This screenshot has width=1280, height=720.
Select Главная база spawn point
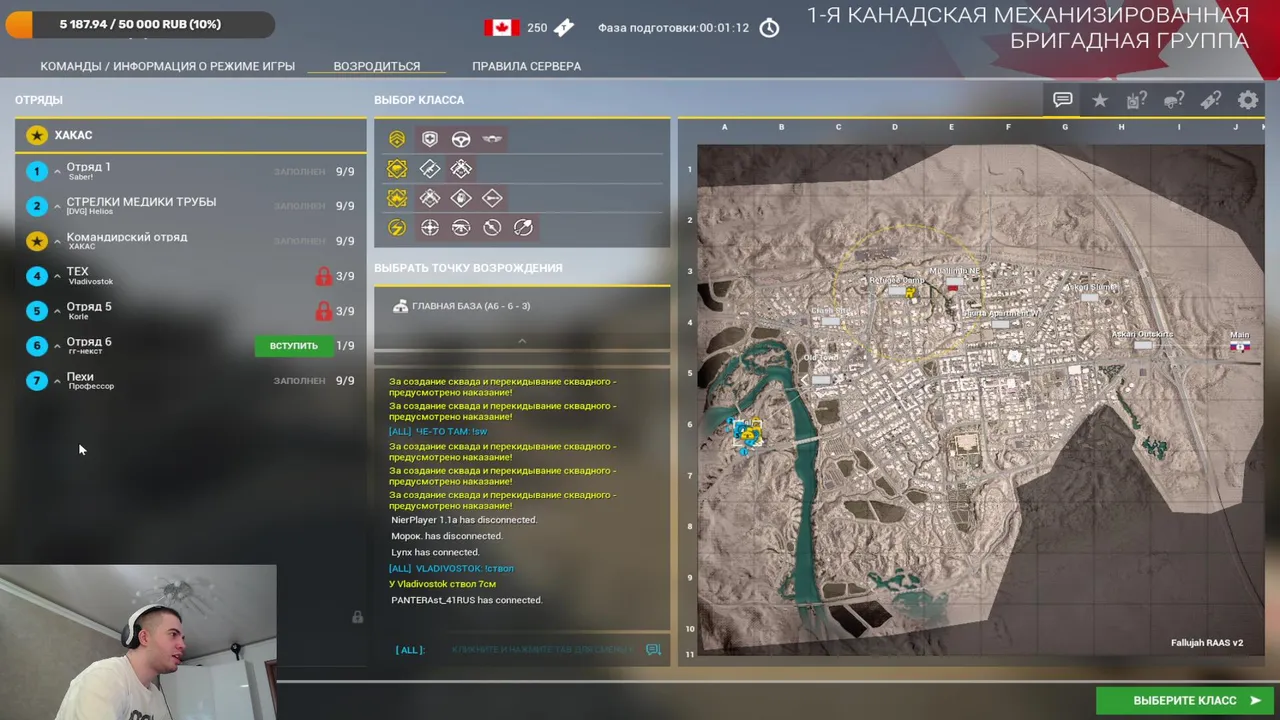click(521, 306)
